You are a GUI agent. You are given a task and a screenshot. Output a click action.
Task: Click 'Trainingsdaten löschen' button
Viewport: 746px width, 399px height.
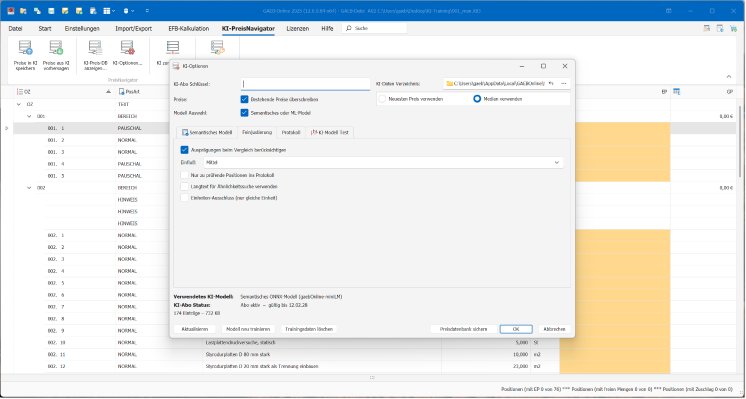tap(309, 329)
